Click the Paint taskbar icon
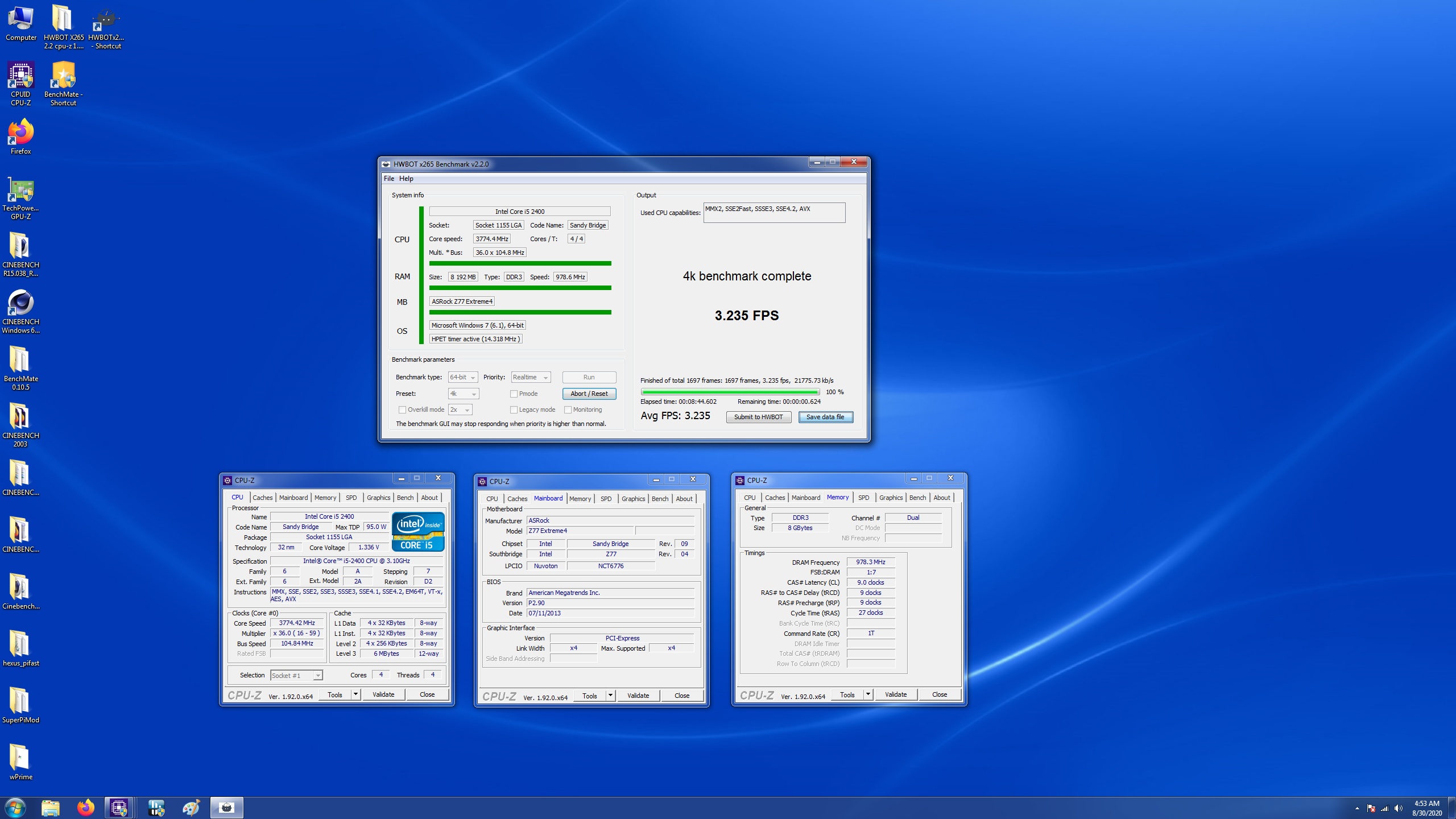1456x819 pixels. point(191,808)
